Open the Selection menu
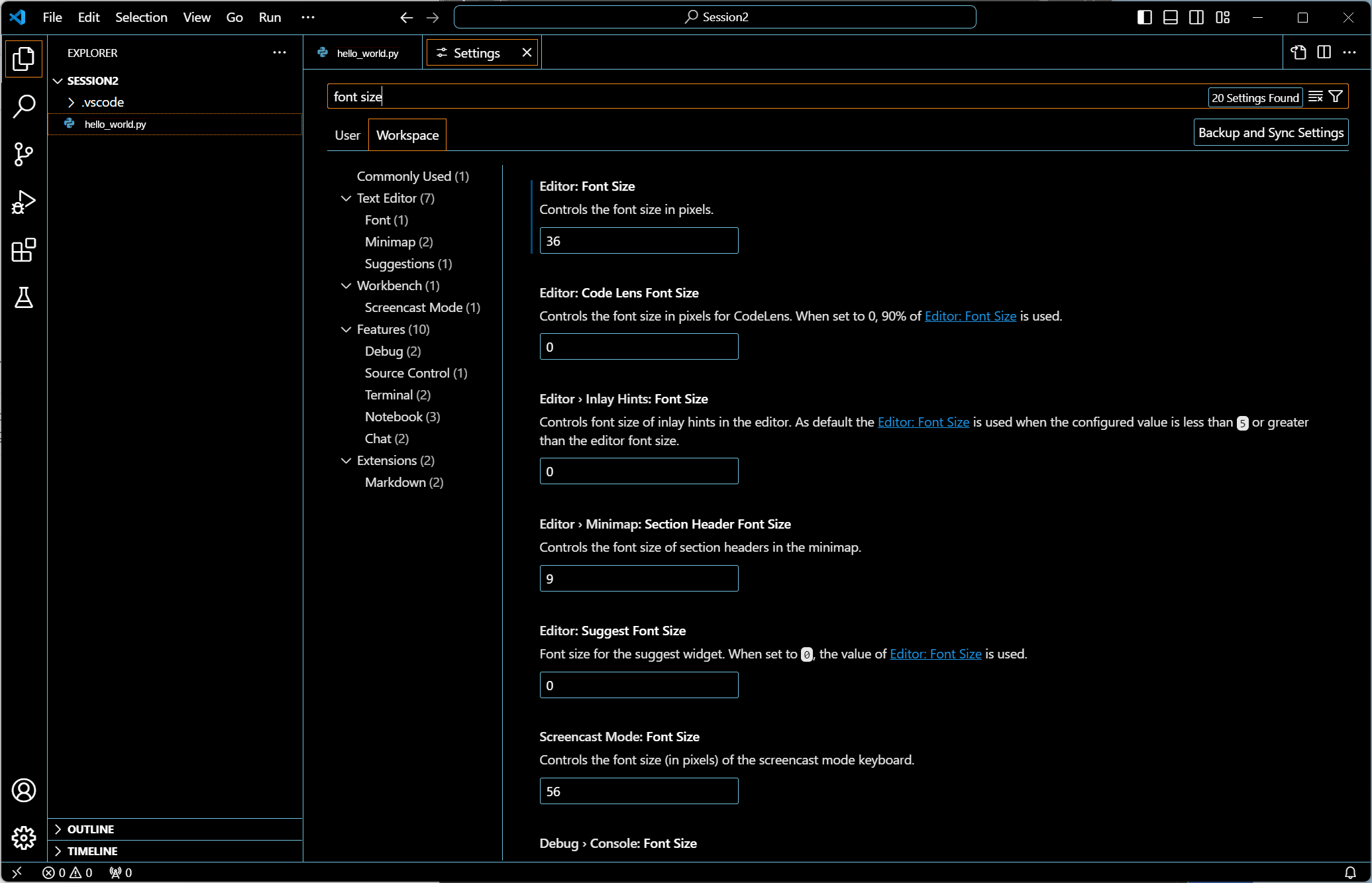 click(141, 17)
